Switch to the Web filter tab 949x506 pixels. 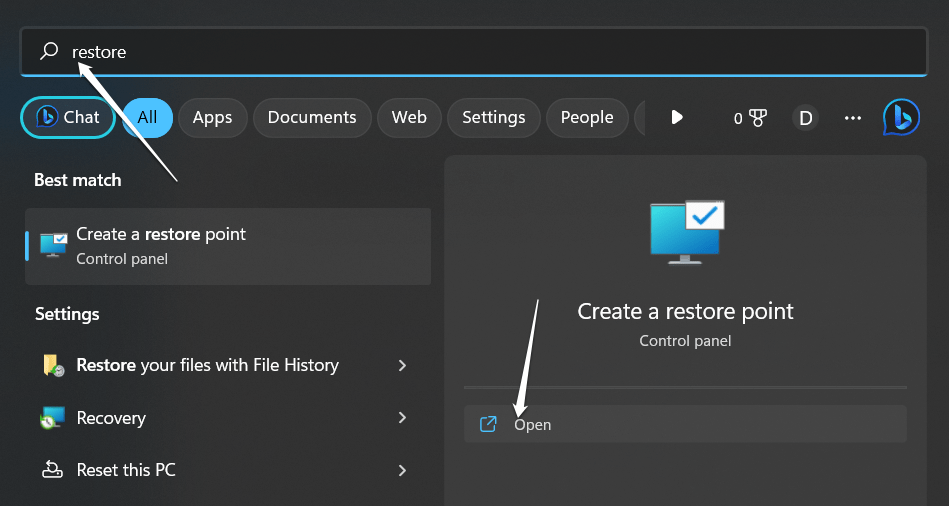[x=409, y=118]
